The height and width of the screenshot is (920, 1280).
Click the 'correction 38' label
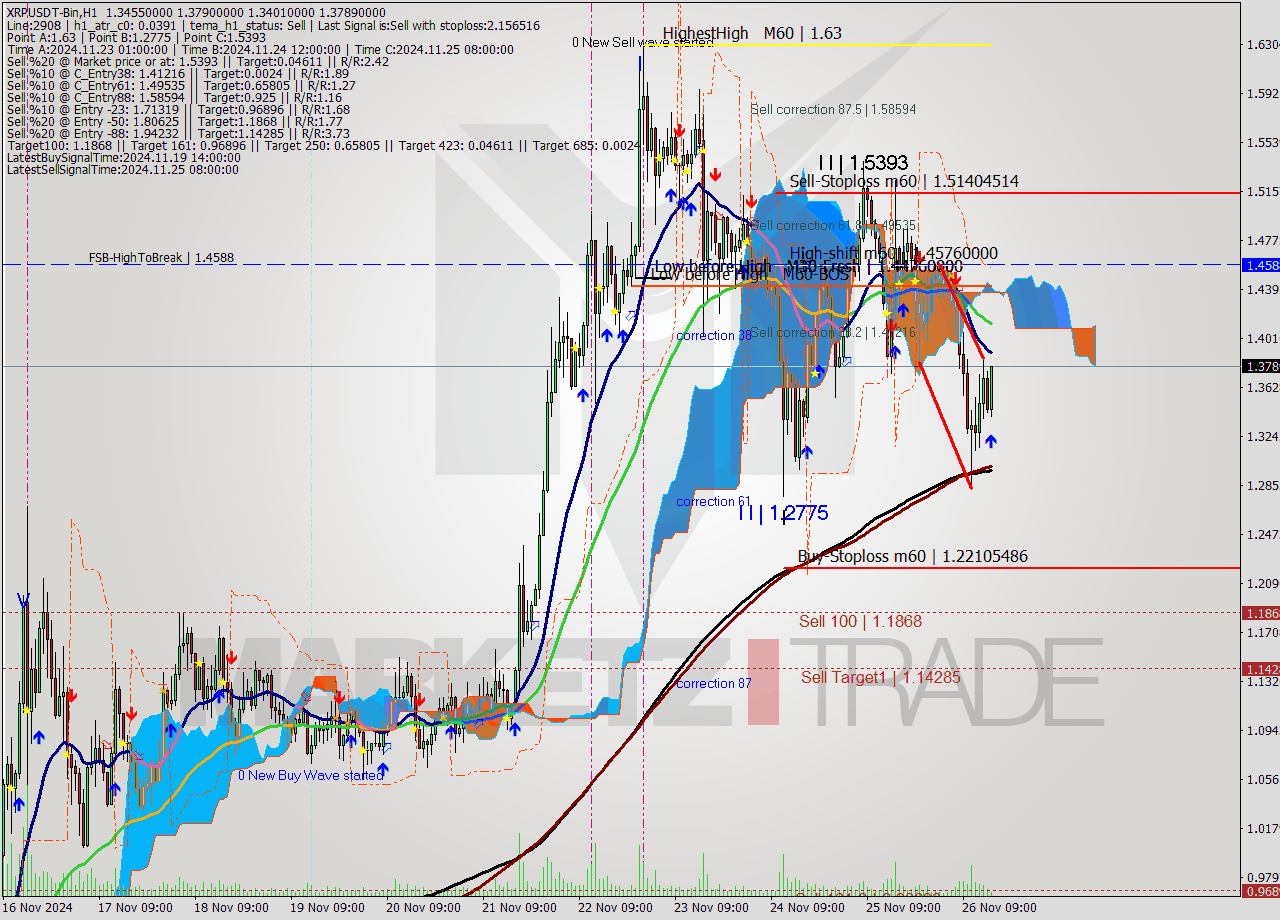(713, 335)
